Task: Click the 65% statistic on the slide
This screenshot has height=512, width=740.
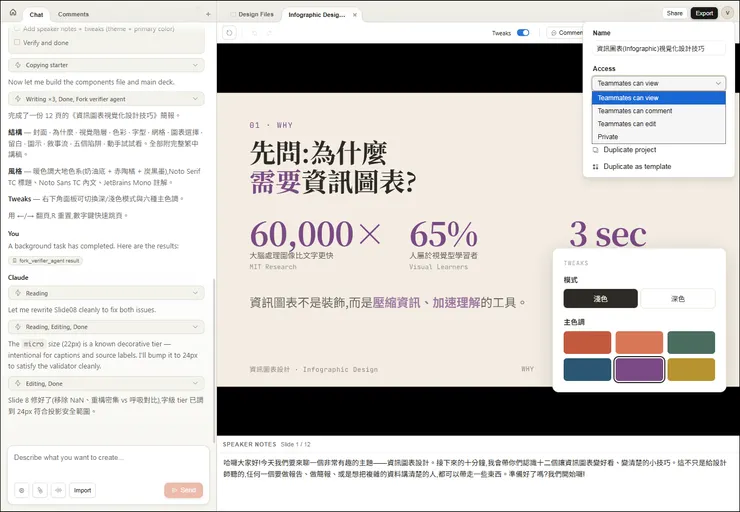Action: tap(444, 234)
